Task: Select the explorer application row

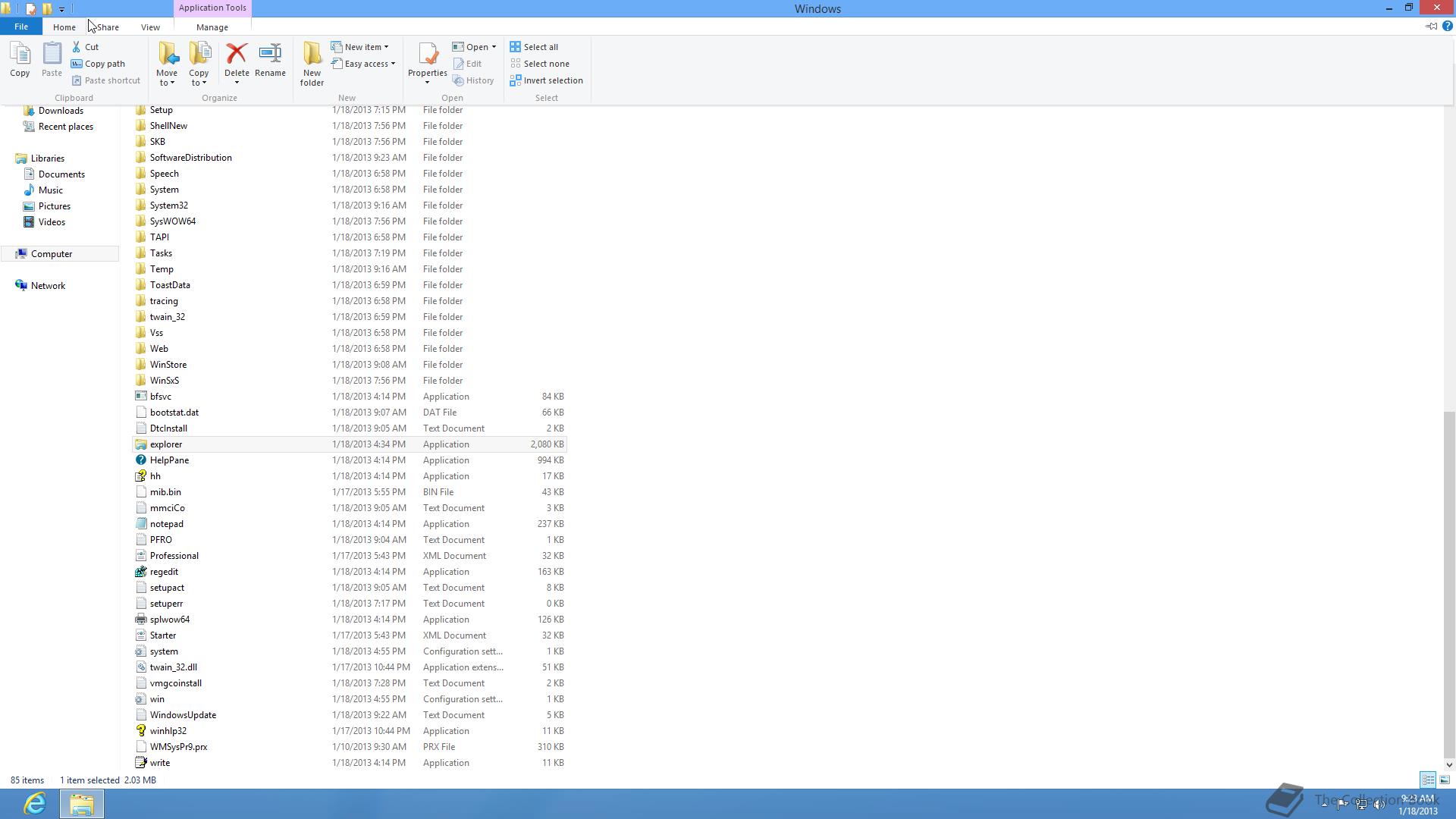Action: (x=350, y=444)
